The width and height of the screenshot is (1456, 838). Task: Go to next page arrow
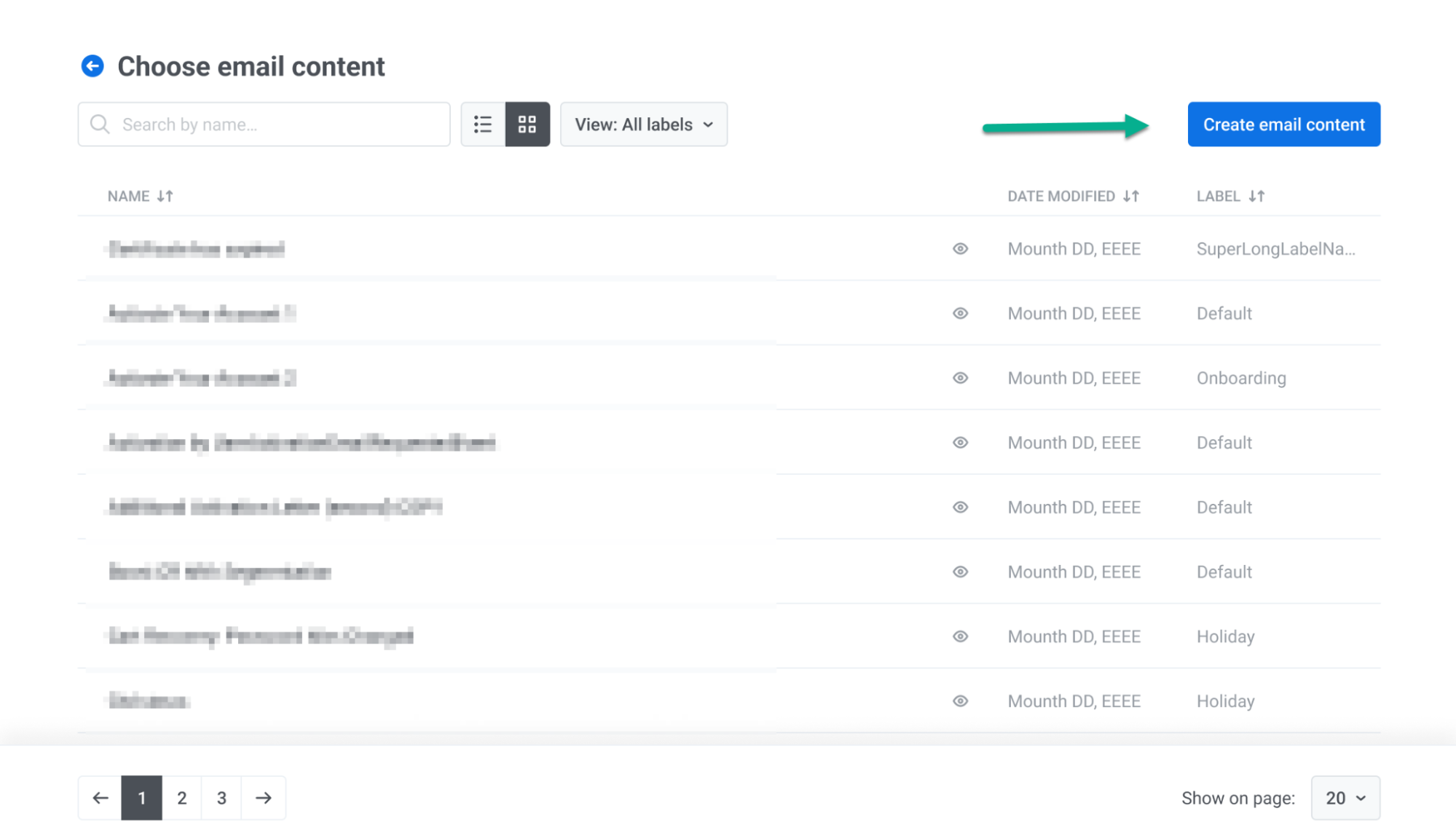(263, 798)
